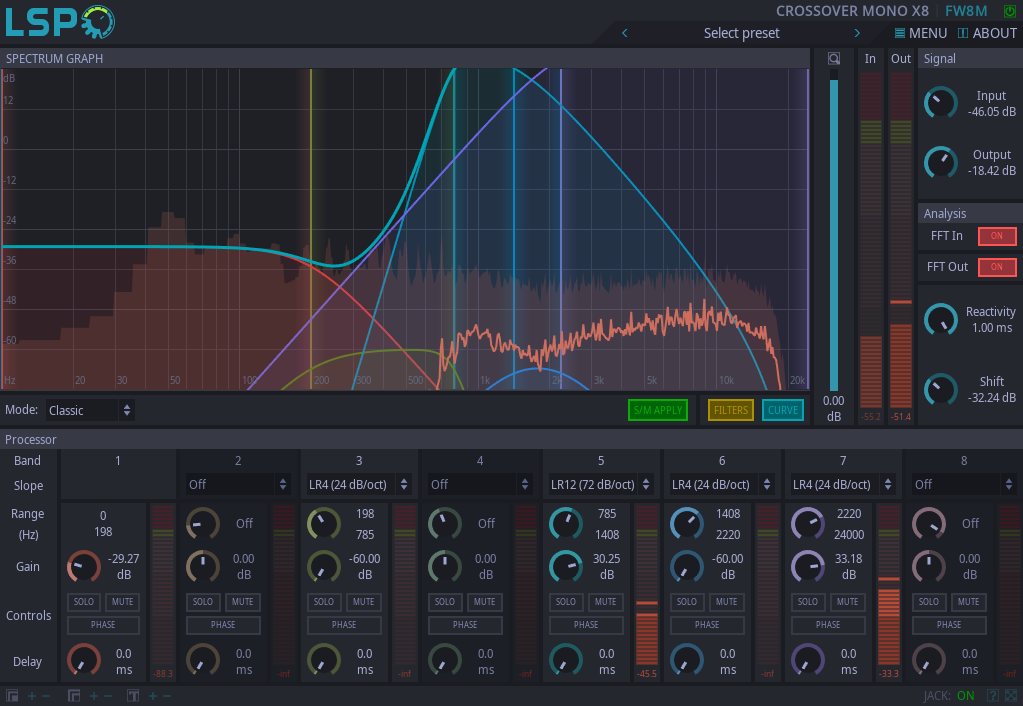The width and height of the screenshot is (1023, 706).
Task: Click the Input gain knob
Action: tap(940, 103)
